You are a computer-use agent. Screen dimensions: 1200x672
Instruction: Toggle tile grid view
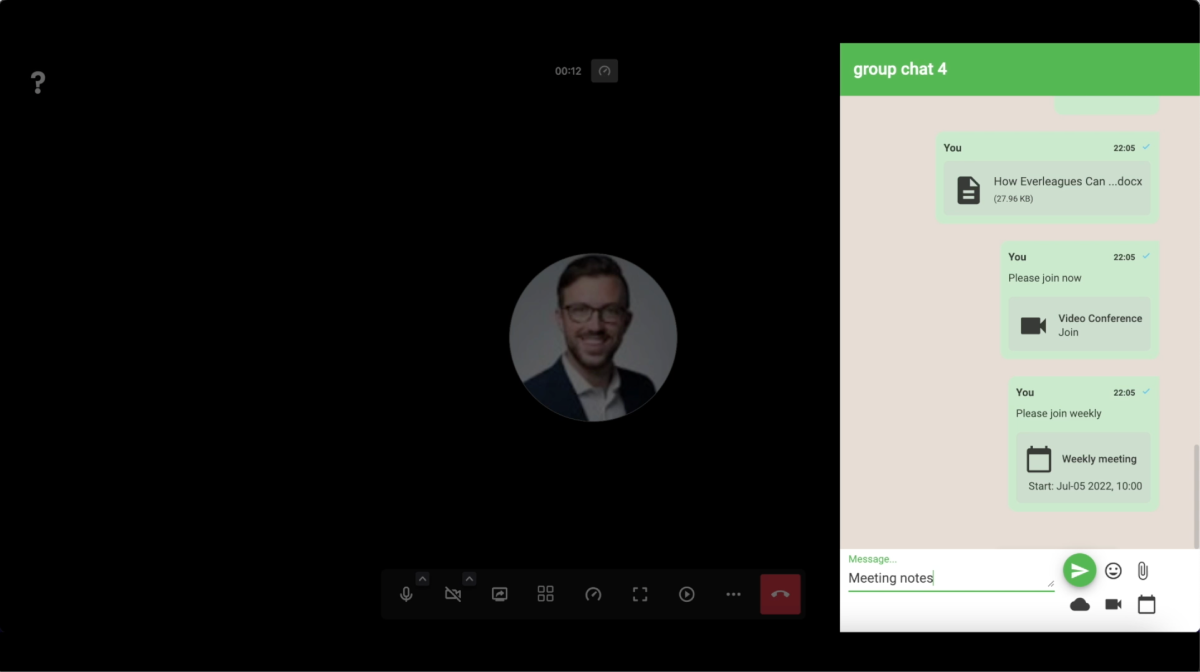point(546,594)
